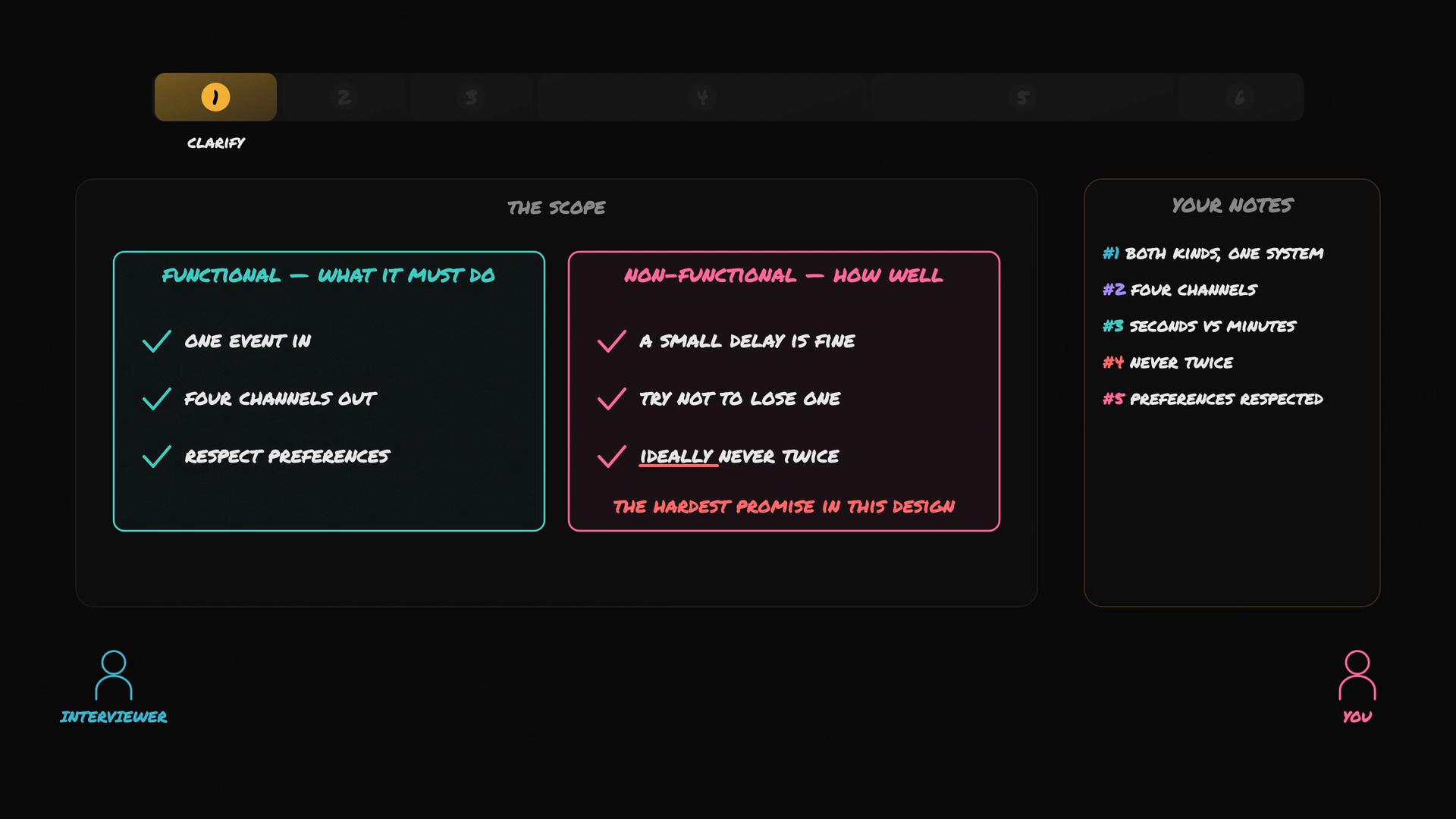
Task: Click The Scope title
Action: click(x=557, y=208)
